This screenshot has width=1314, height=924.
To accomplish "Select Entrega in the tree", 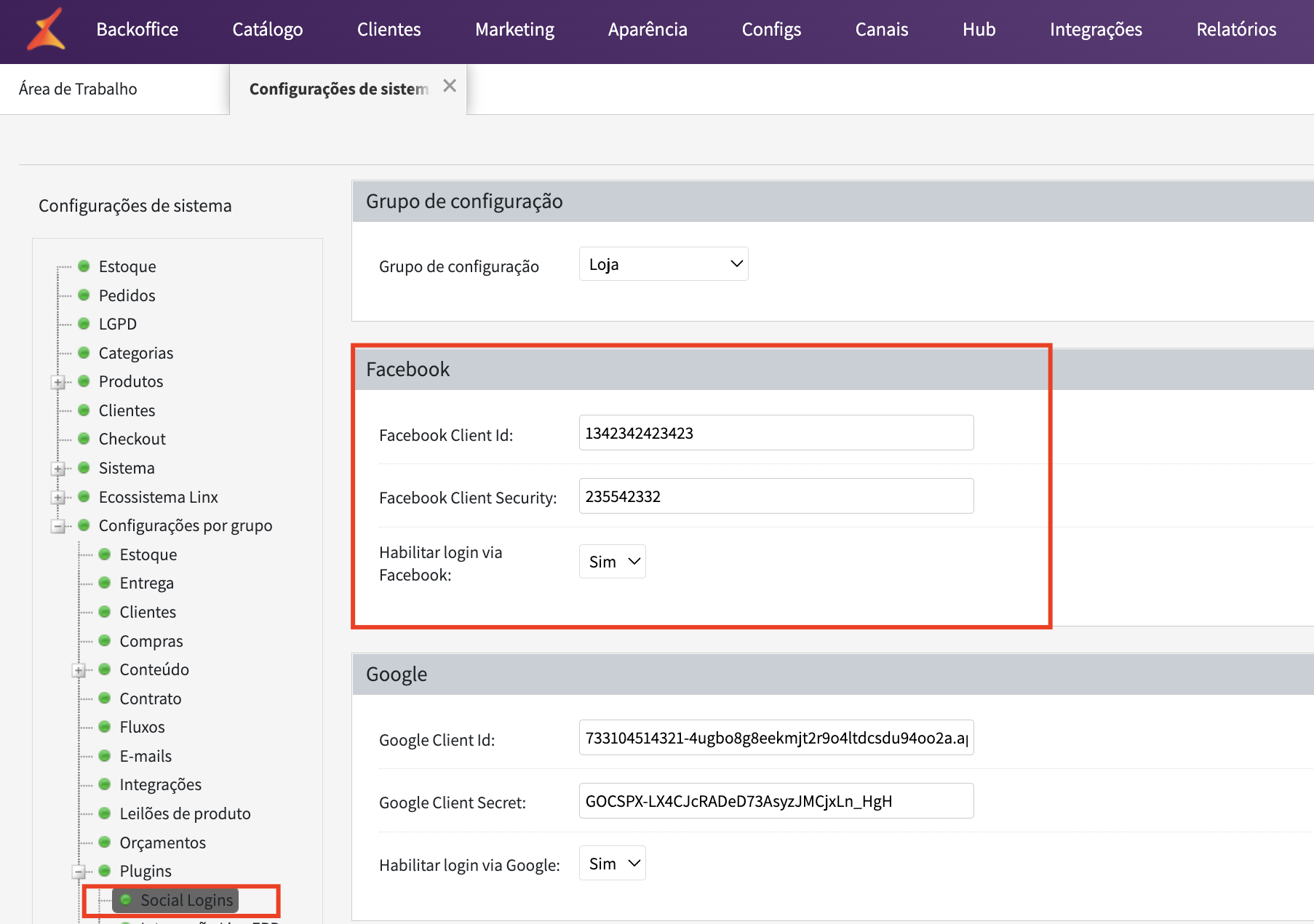I will pos(147,583).
